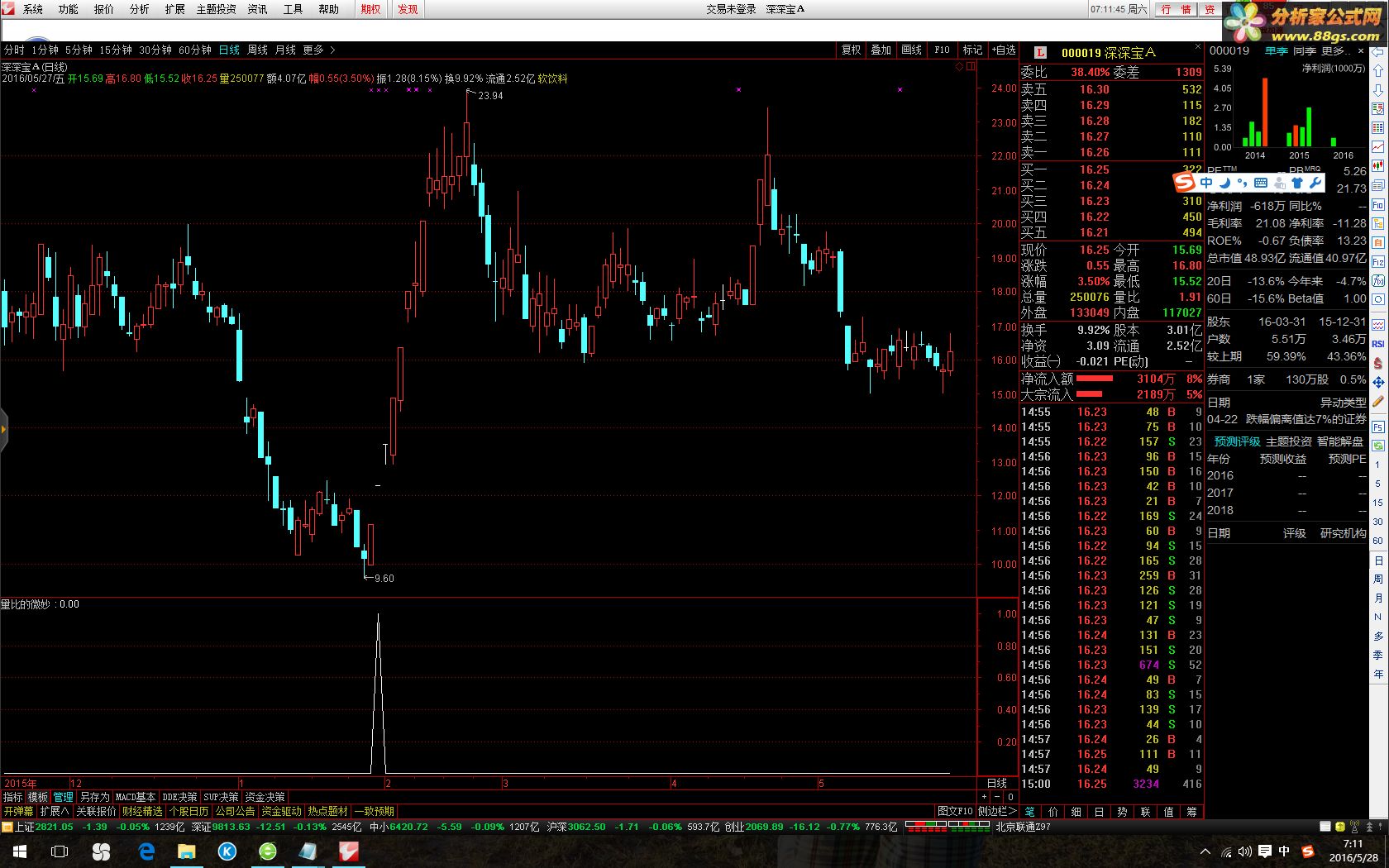Click the moon icon on Sogou input bar
The image size is (1389, 868).
pos(1224,183)
